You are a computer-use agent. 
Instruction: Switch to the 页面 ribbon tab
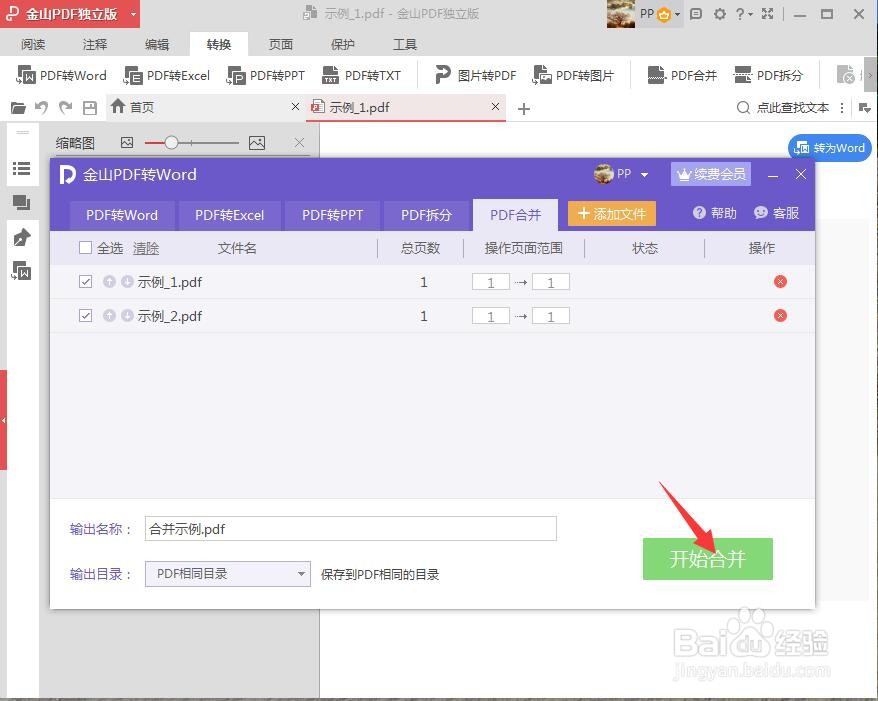coord(281,44)
